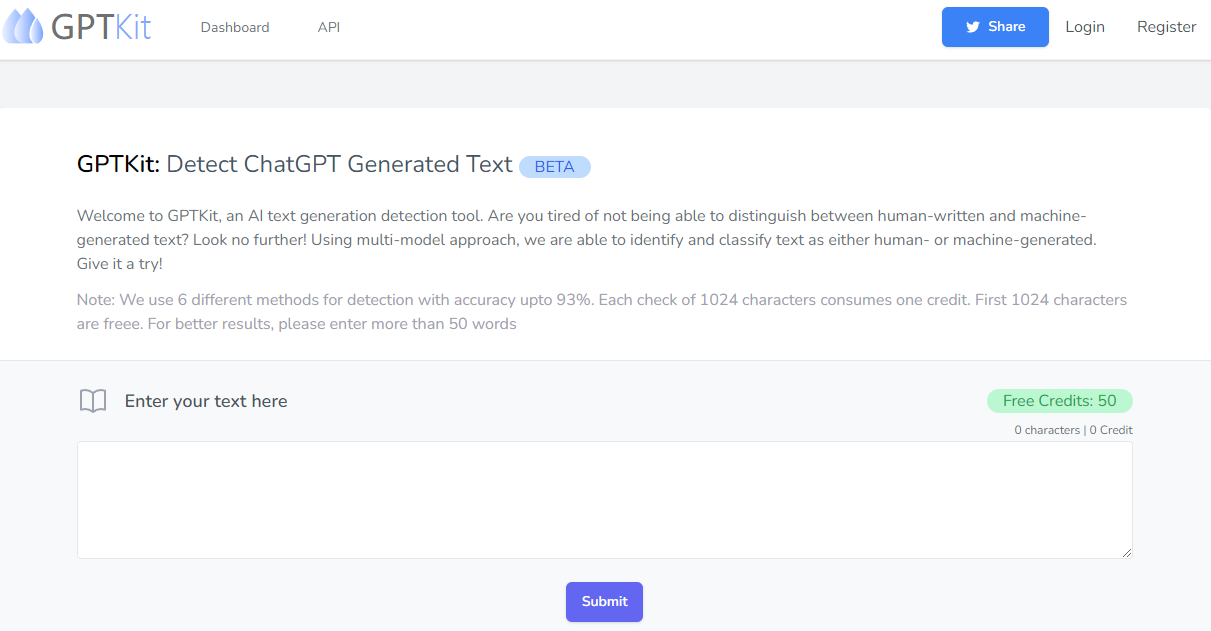This screenshot has width=1211, height=631.
Task: Click the GPTKit wordmark text
Action: tap(103, 26)
